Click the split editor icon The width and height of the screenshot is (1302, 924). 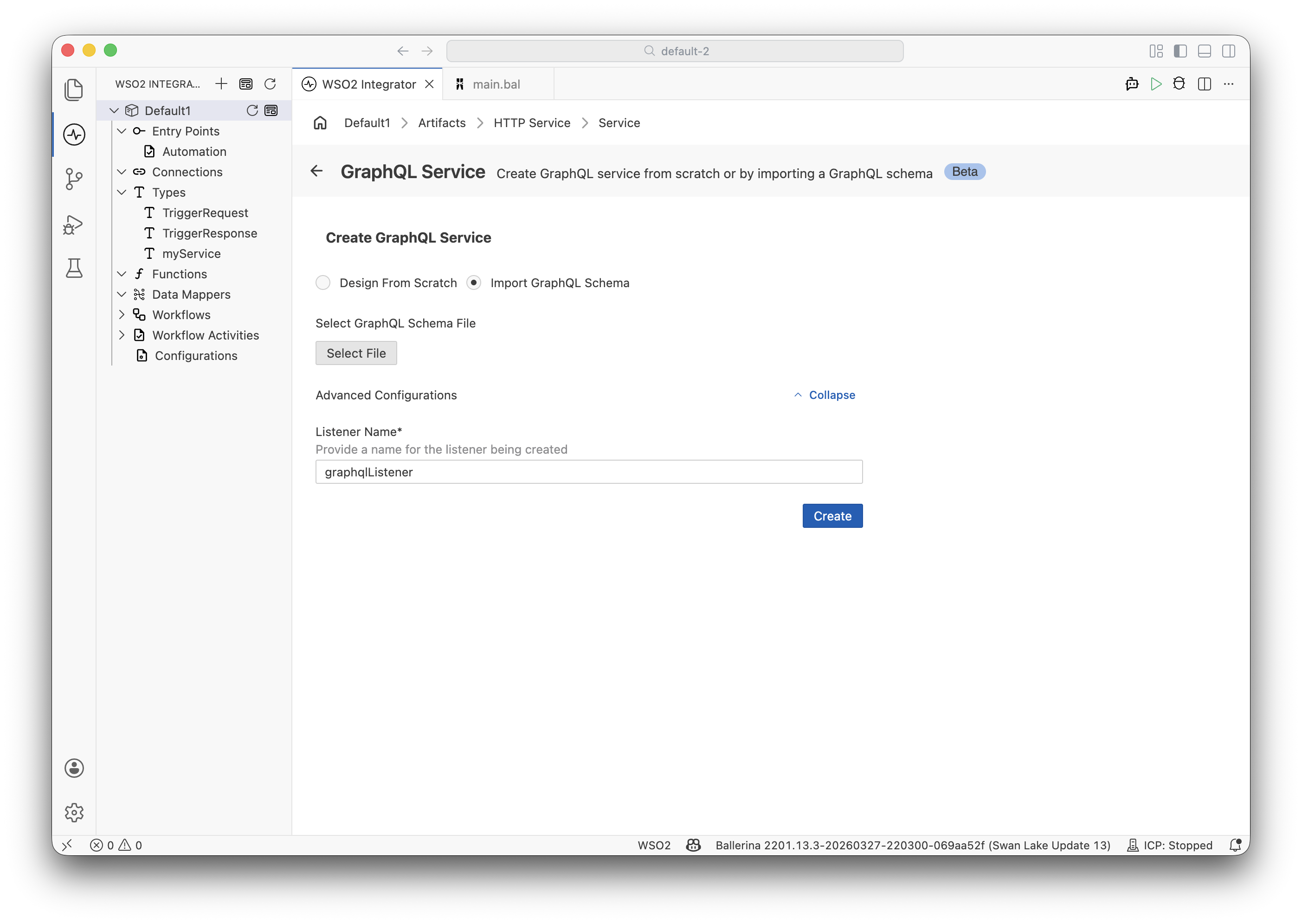click(x=1204, y=84)
